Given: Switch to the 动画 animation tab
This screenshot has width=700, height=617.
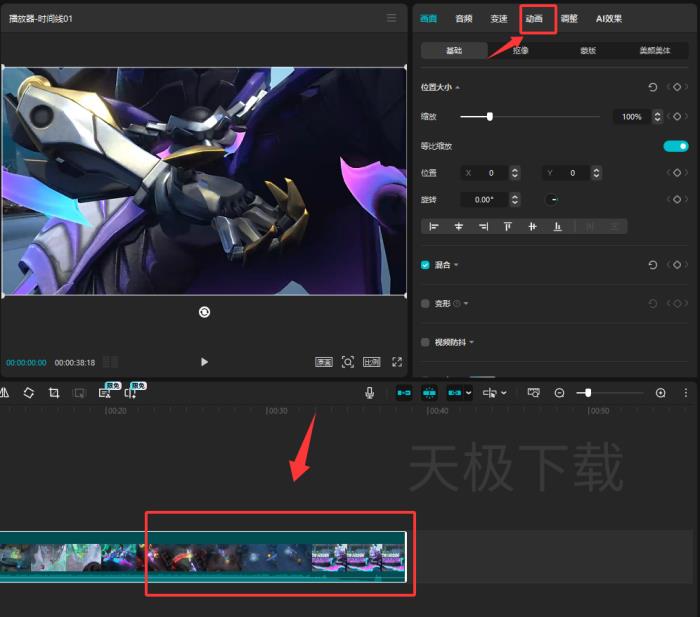Looking at the screenshot, I should click(x=534, y=18).
